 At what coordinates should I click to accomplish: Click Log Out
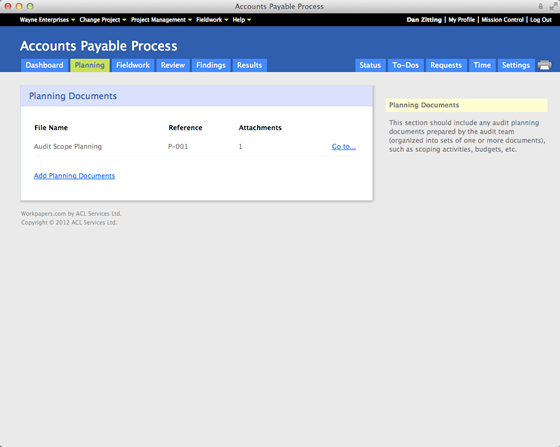541,20
